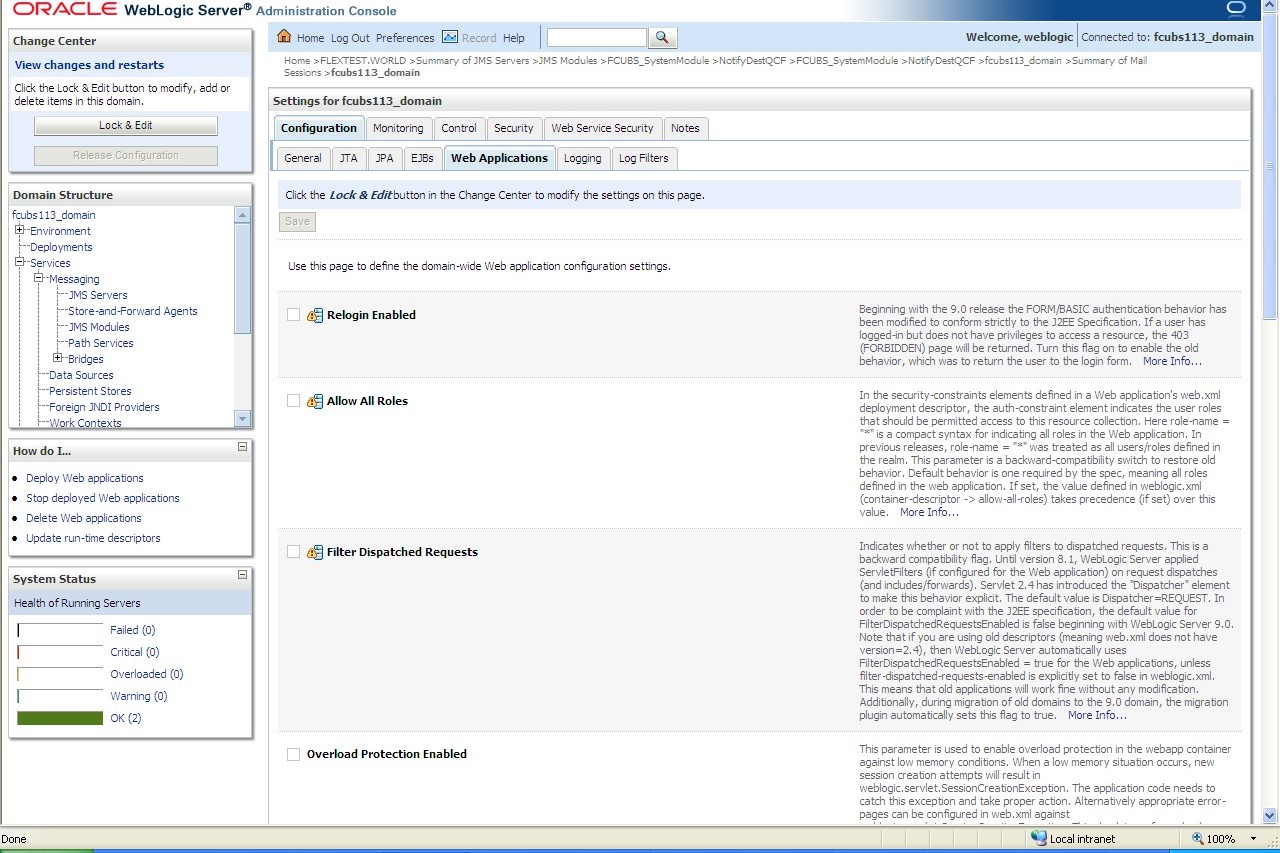This screenshot has height=853, width=1280.
Task: Open Deployments in Domain Structure
Action: [x=61, y=247]
